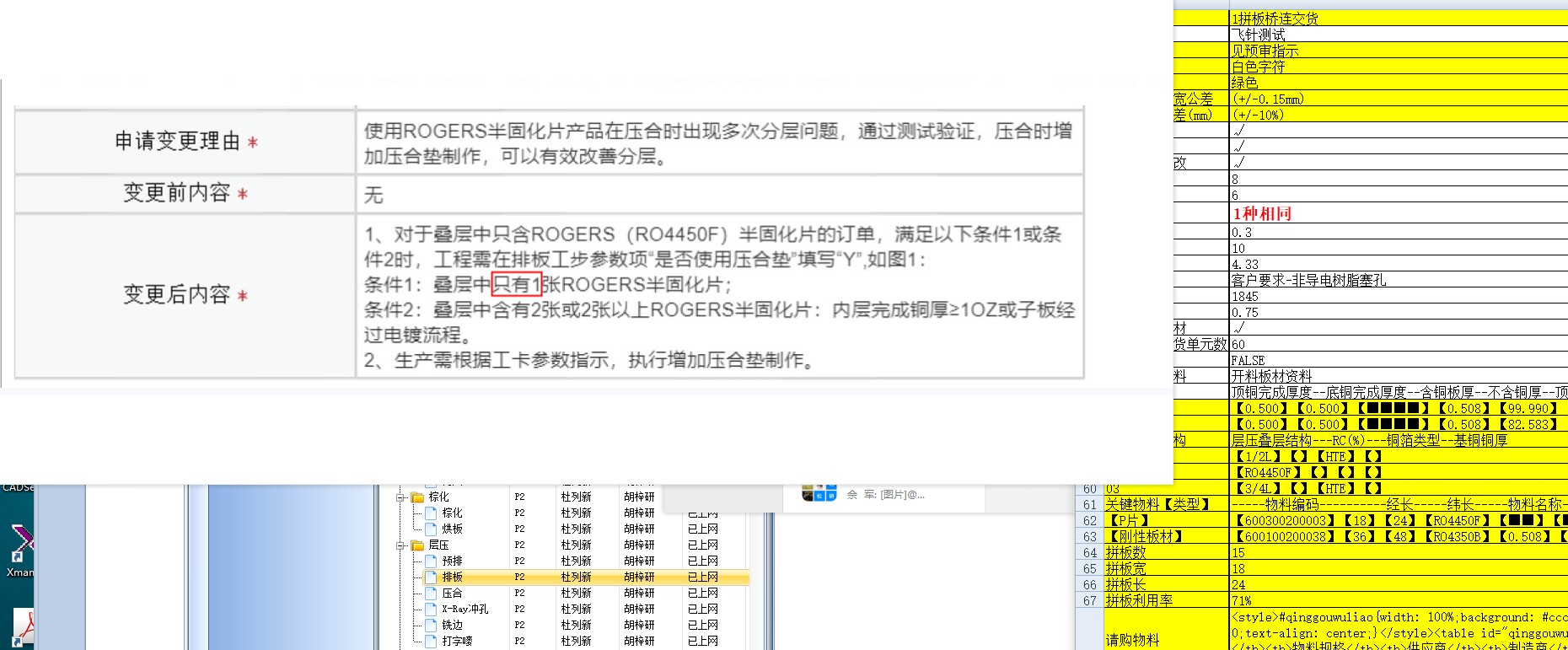This screenshot has height=650, width=1568.
Task: Click the 变更前内容 value 无
Action: click(x=373, y=196)
